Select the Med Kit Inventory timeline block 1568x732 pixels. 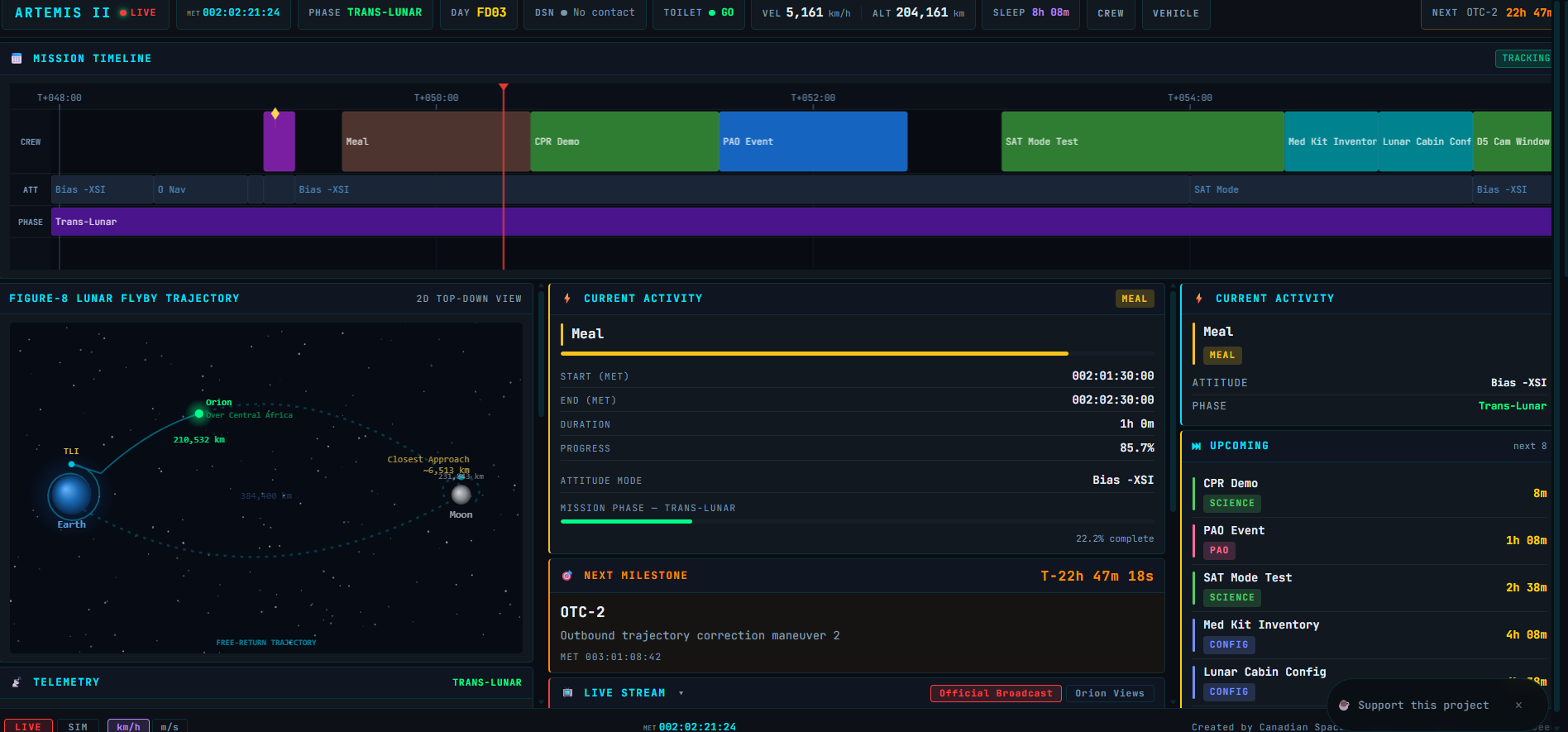1331,141
